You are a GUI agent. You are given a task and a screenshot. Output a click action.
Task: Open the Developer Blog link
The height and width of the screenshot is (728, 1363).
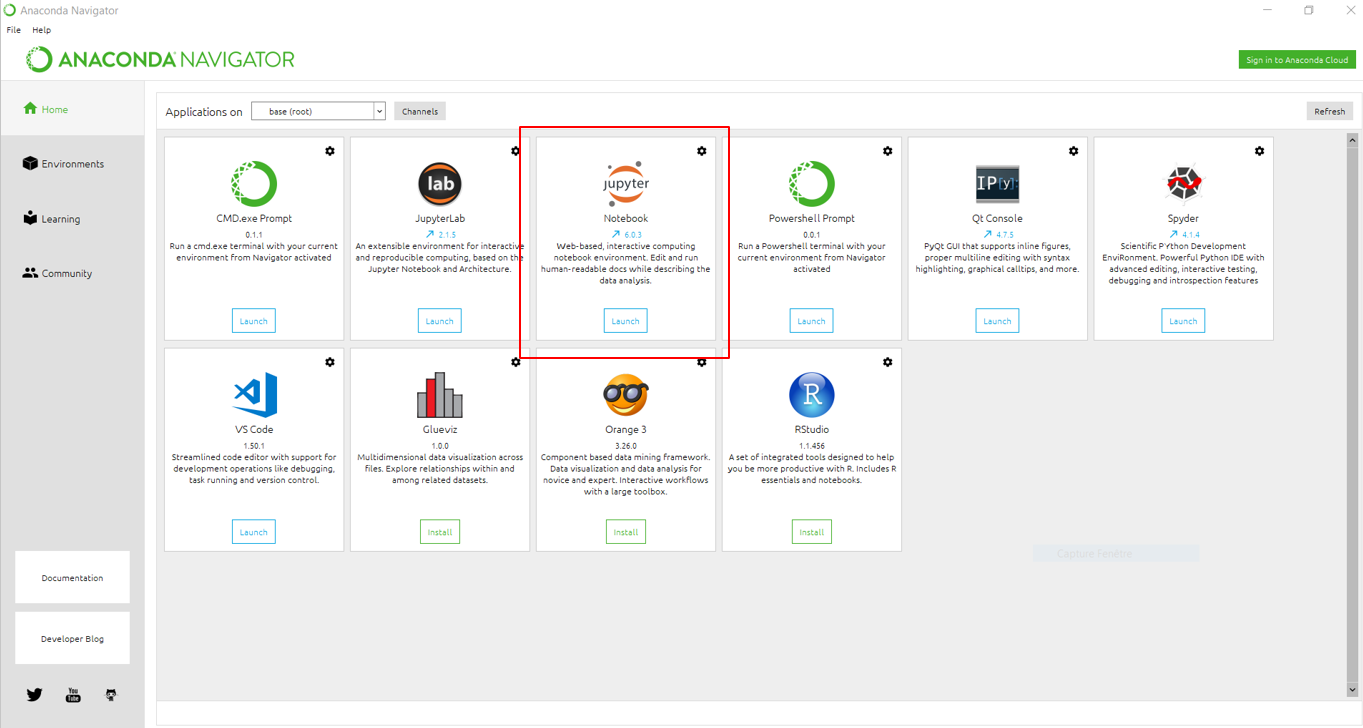tap(72, 638)
